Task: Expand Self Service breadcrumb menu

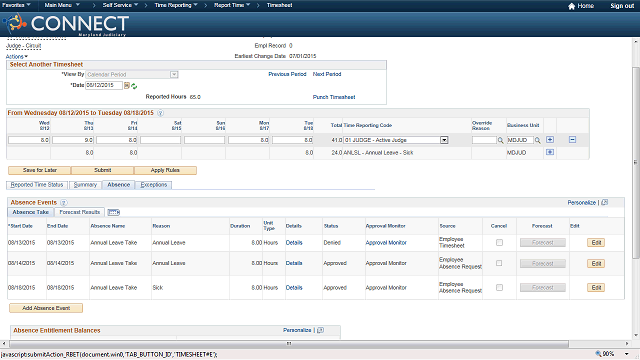Action: pyautogui.click(x=120, y=5)
